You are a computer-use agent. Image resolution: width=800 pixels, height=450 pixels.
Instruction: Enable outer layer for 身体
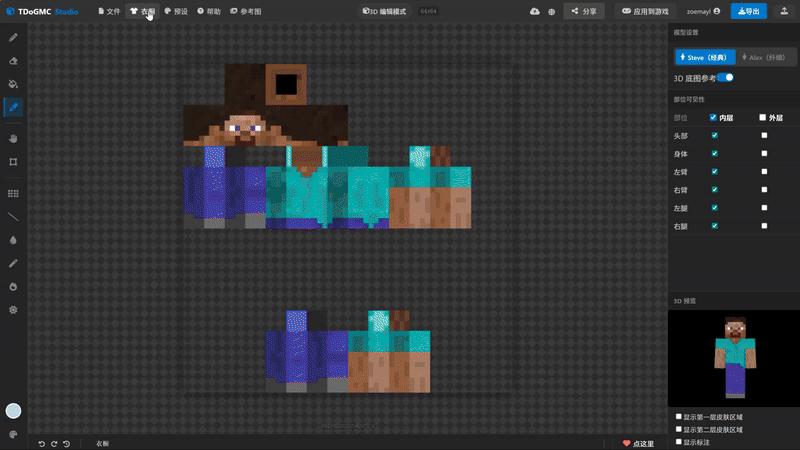[x=764, y=153]
